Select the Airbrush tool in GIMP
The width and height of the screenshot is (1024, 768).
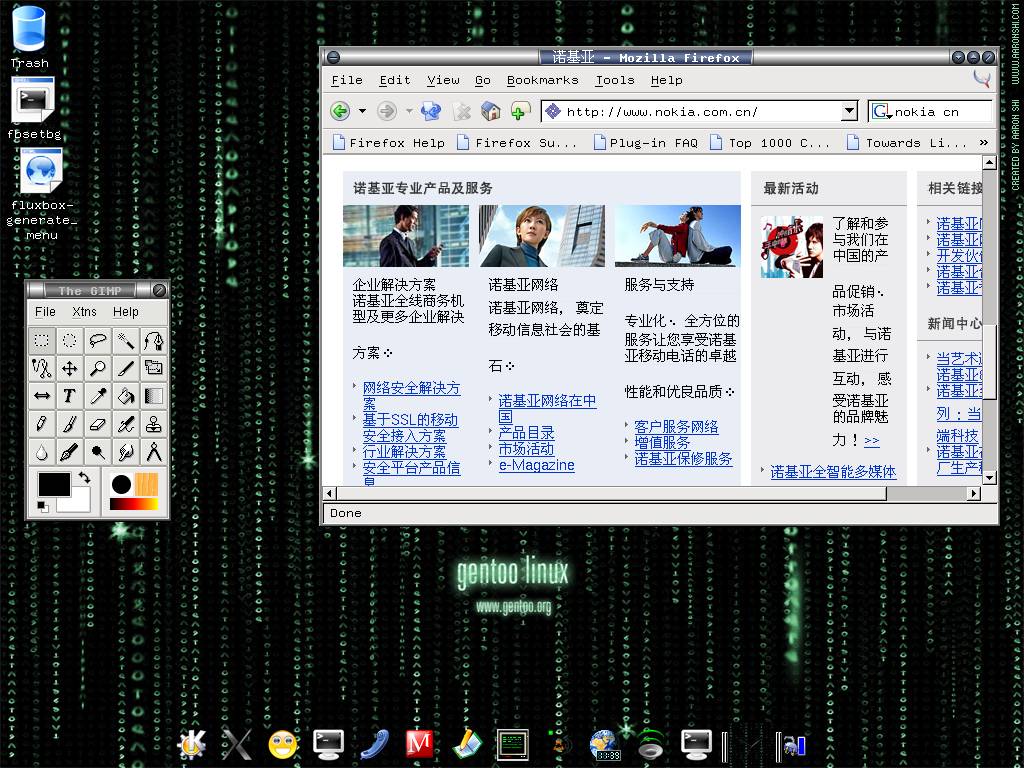click(x=126, y=424)
